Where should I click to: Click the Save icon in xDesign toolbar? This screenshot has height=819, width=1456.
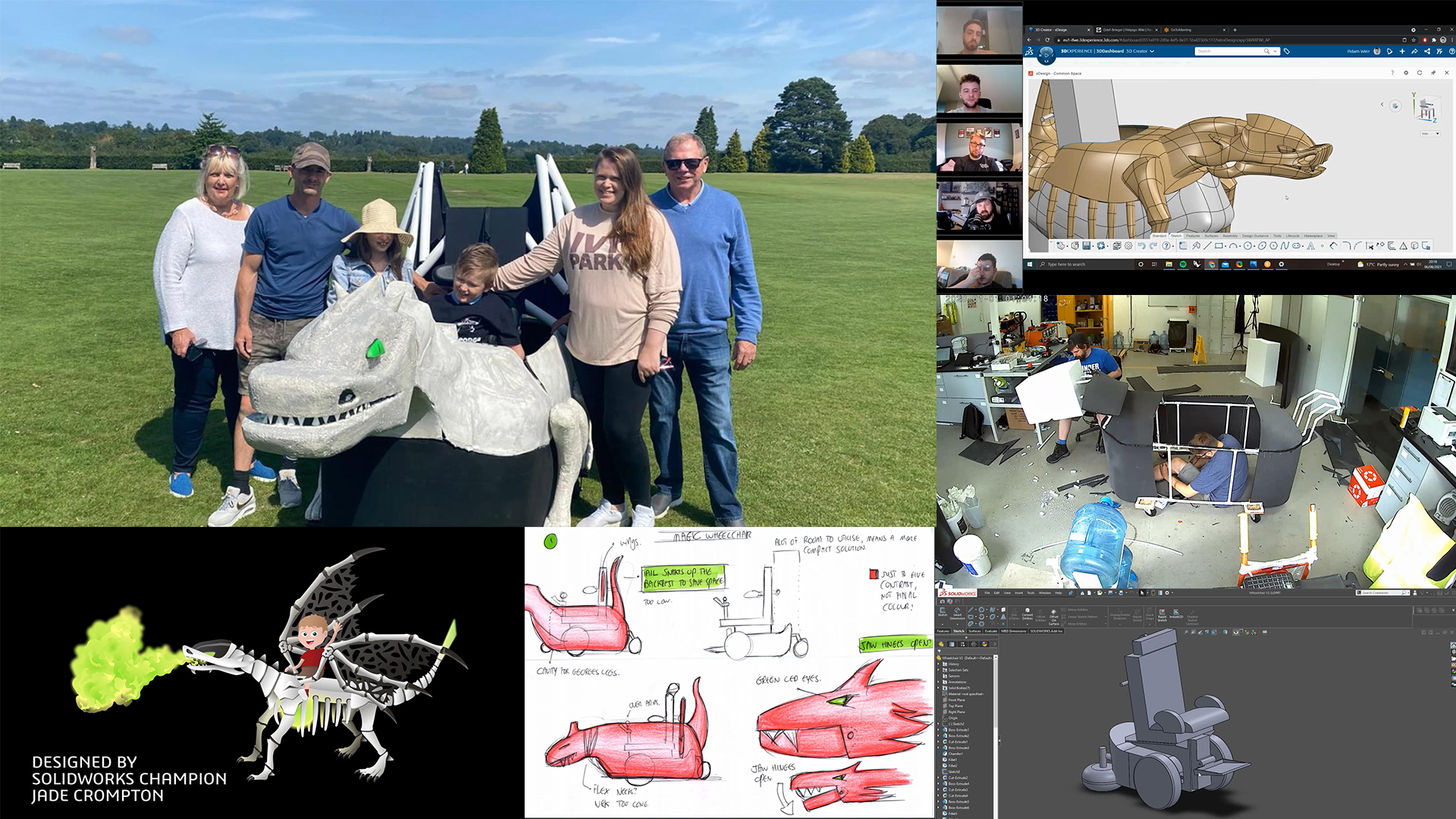coord(1086,246)
